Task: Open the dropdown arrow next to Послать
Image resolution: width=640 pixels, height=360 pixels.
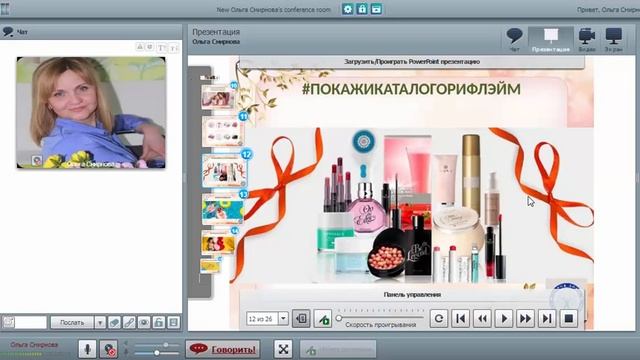Action: (x=100, y=322)
